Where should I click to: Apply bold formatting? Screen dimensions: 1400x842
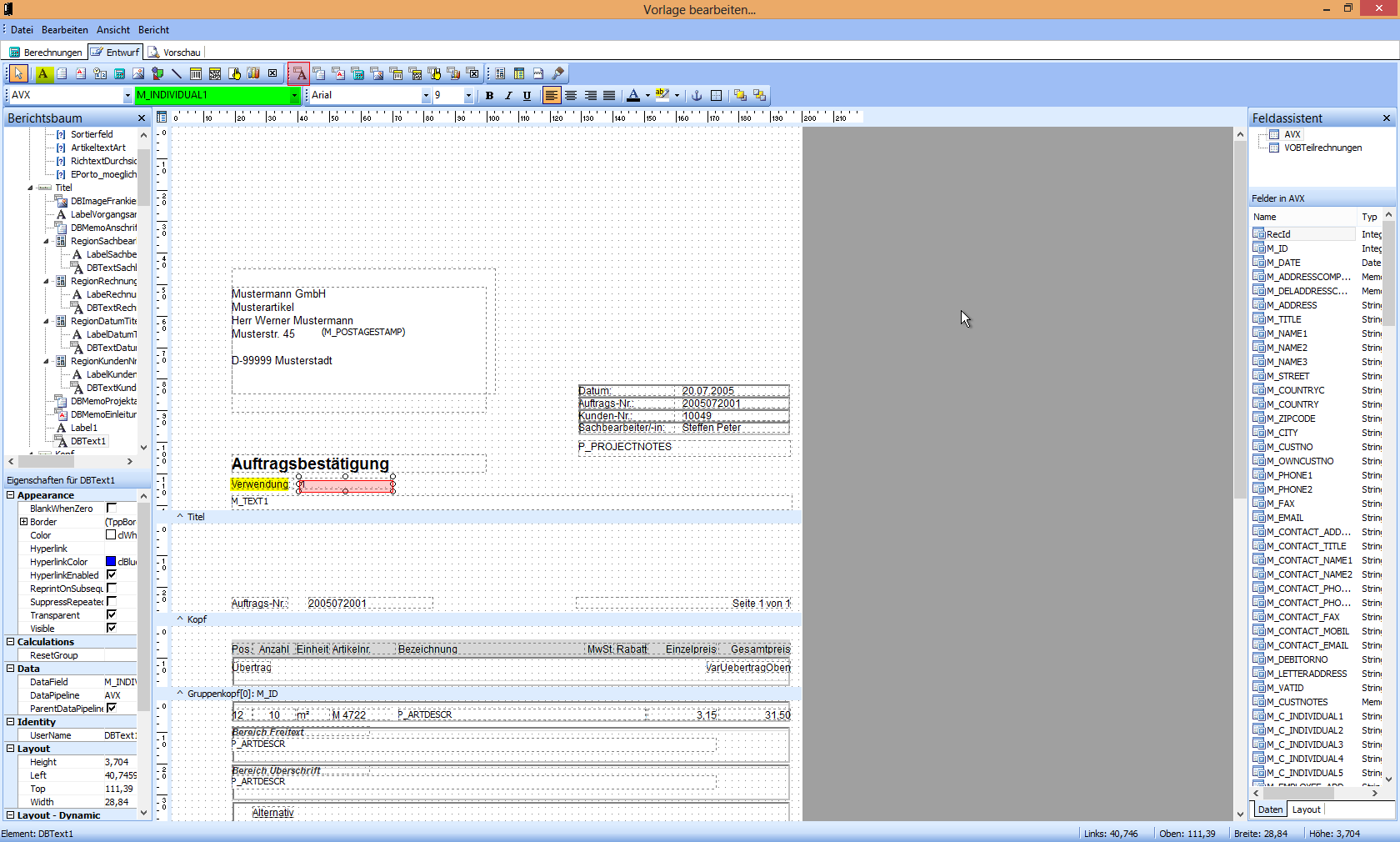[490, 96]
